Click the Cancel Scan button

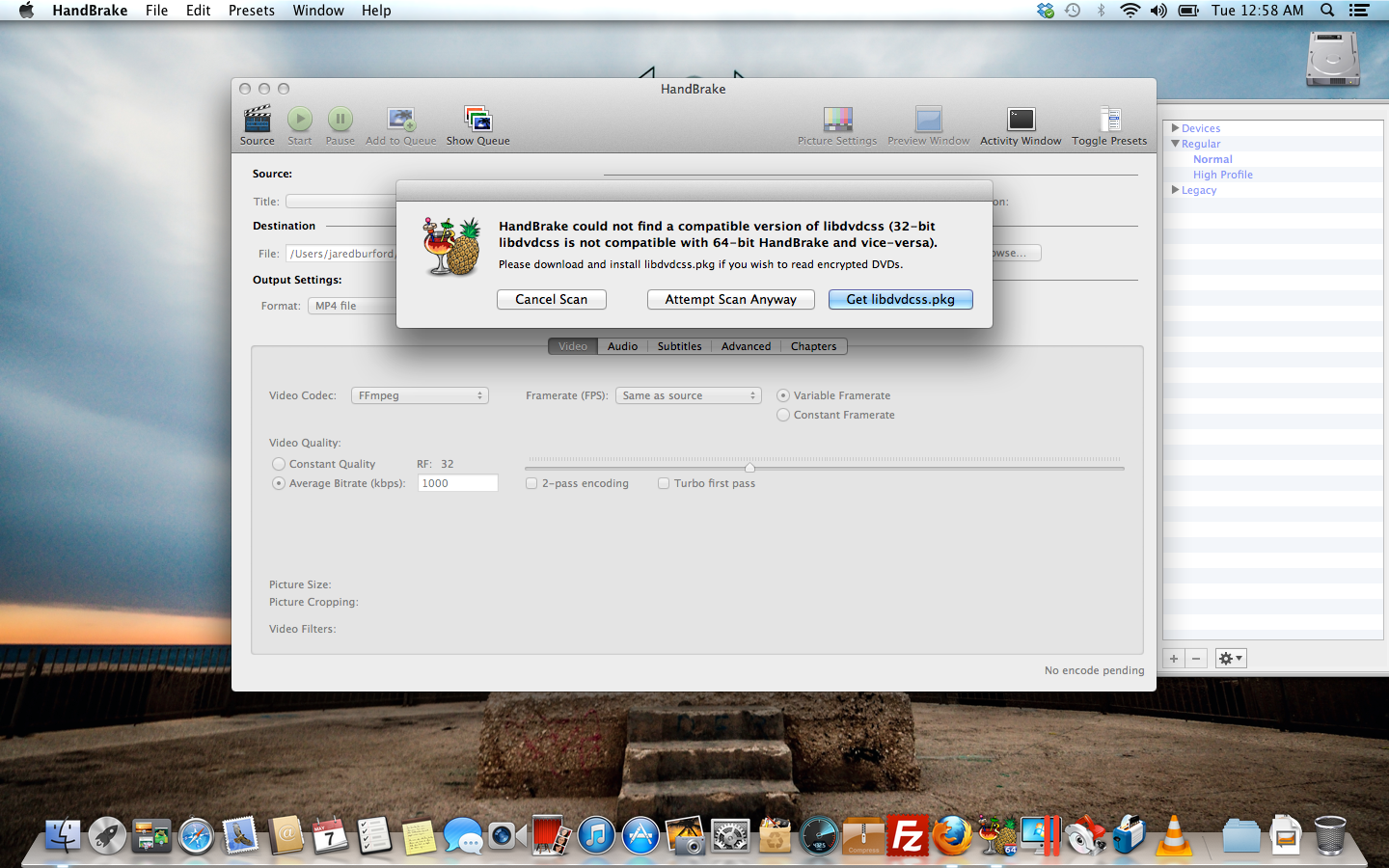(x=552, y=300)
